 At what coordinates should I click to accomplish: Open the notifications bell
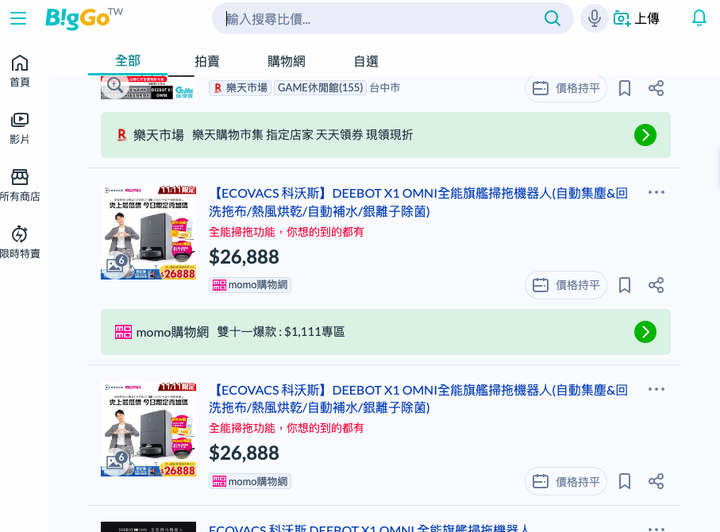[x=699, y=18]
